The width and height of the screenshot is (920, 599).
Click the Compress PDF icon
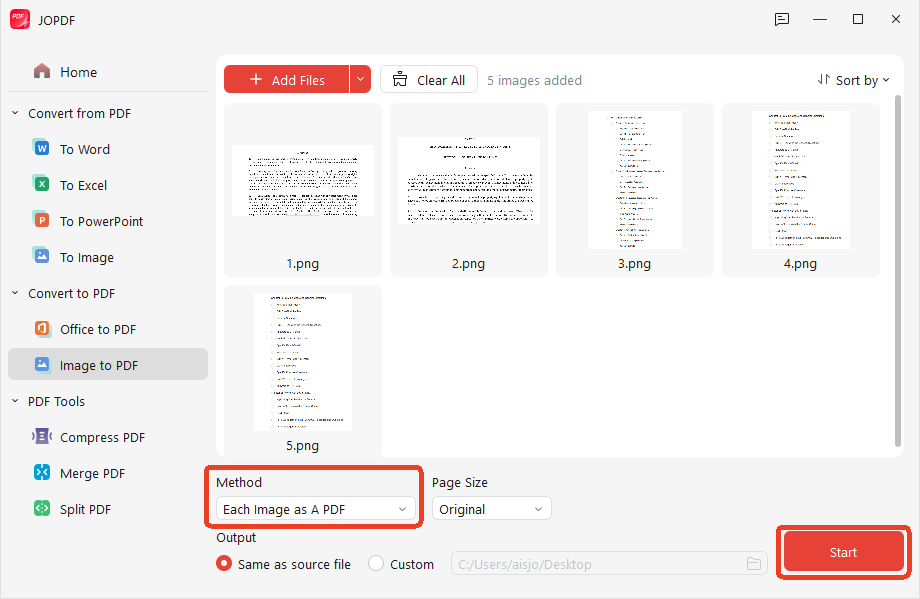[x=42, y=436]
